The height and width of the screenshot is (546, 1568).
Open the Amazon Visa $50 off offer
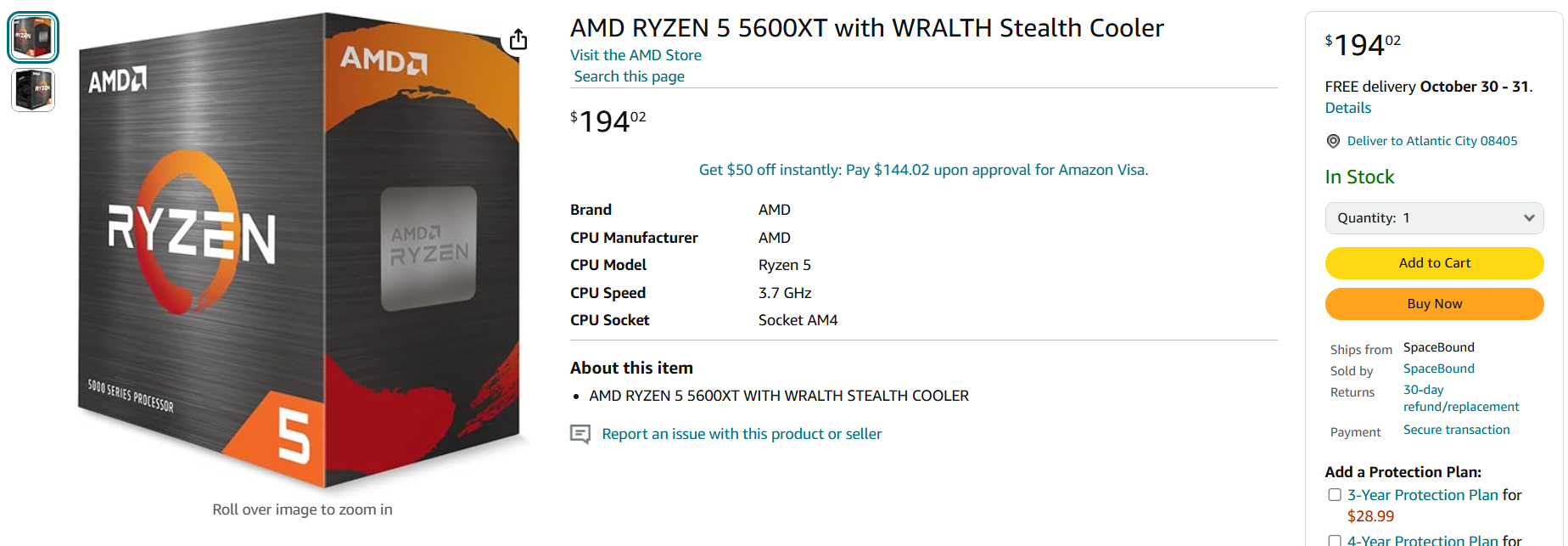click(923, 170)
